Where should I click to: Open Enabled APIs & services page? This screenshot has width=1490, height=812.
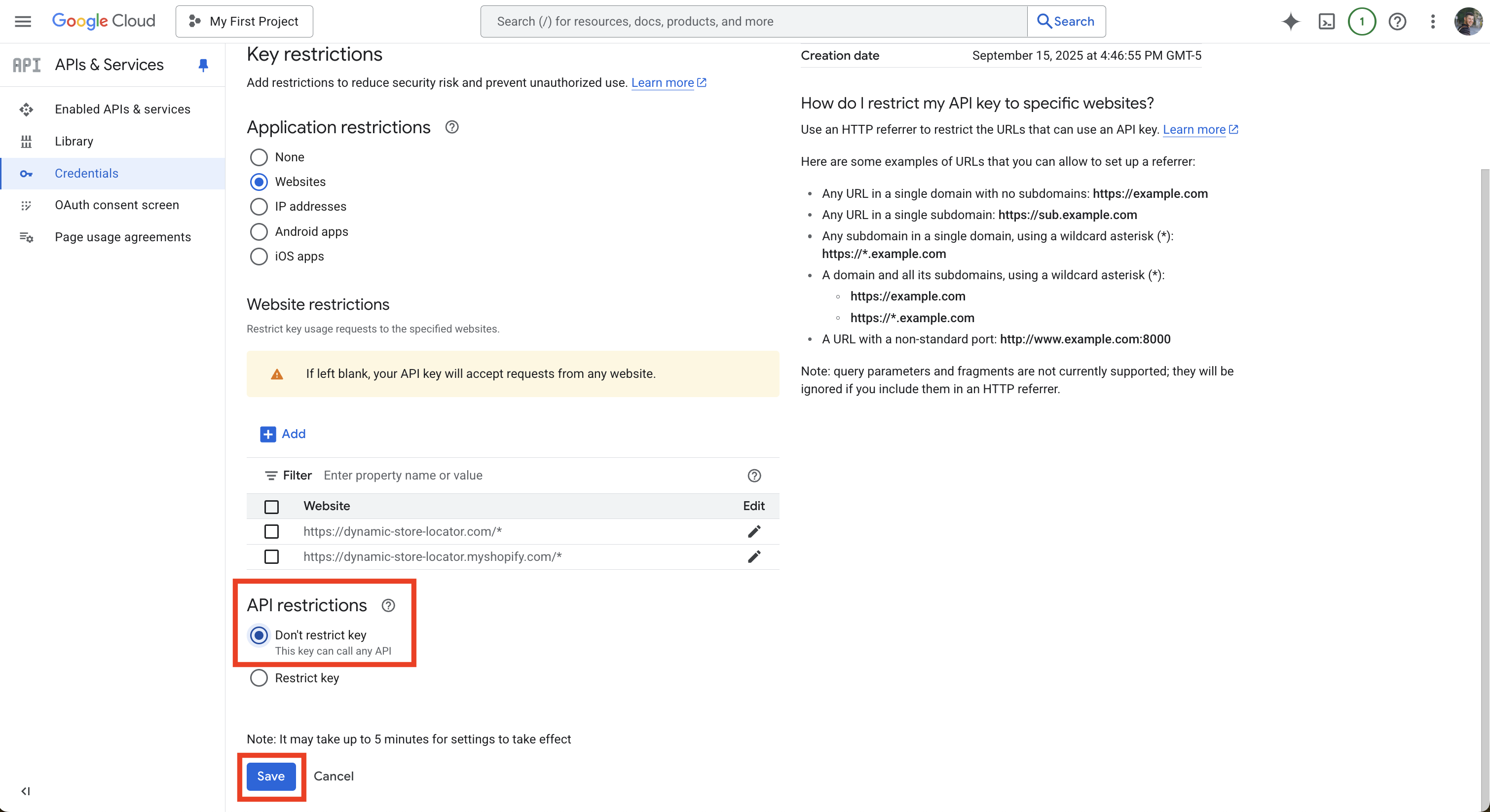point(122,110)
